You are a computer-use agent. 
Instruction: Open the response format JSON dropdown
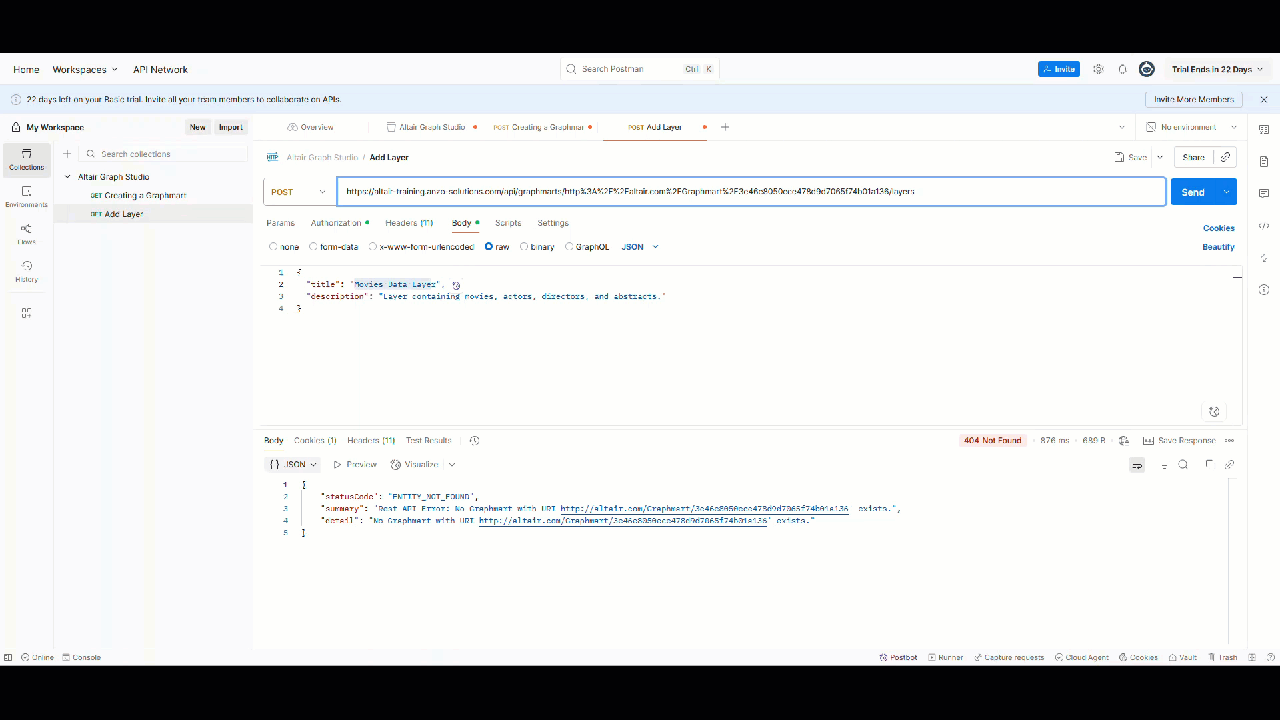pyautogui.click(x=292, y=465)
